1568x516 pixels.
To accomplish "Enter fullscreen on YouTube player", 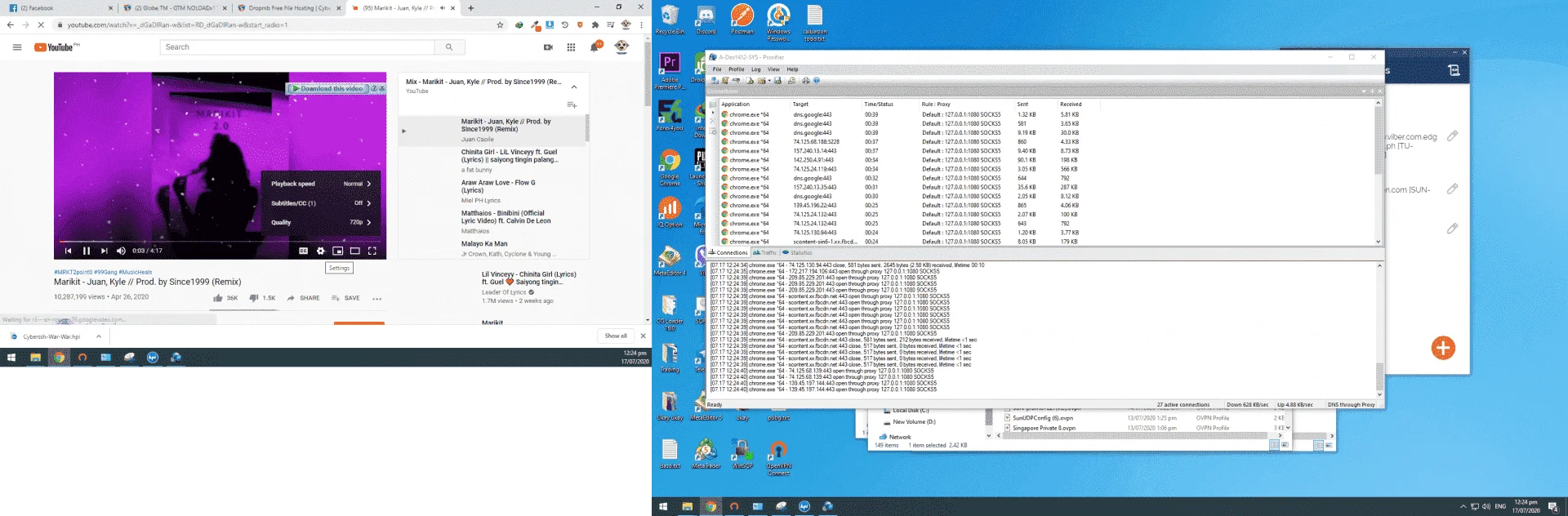I will pyautogui.click(x=372, y=251).
